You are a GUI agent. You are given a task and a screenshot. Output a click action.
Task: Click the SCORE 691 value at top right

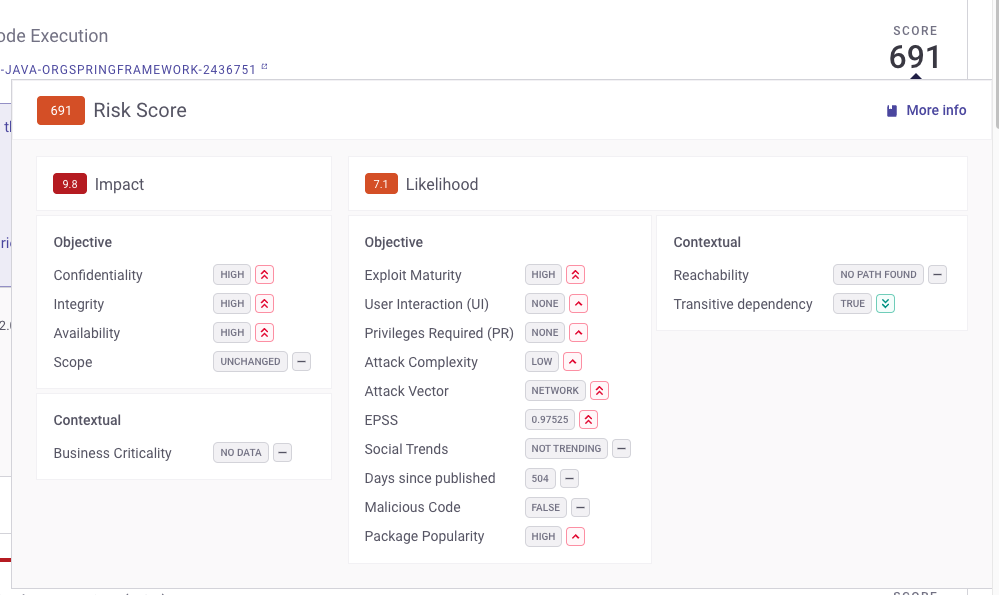[x=915, y=57]
